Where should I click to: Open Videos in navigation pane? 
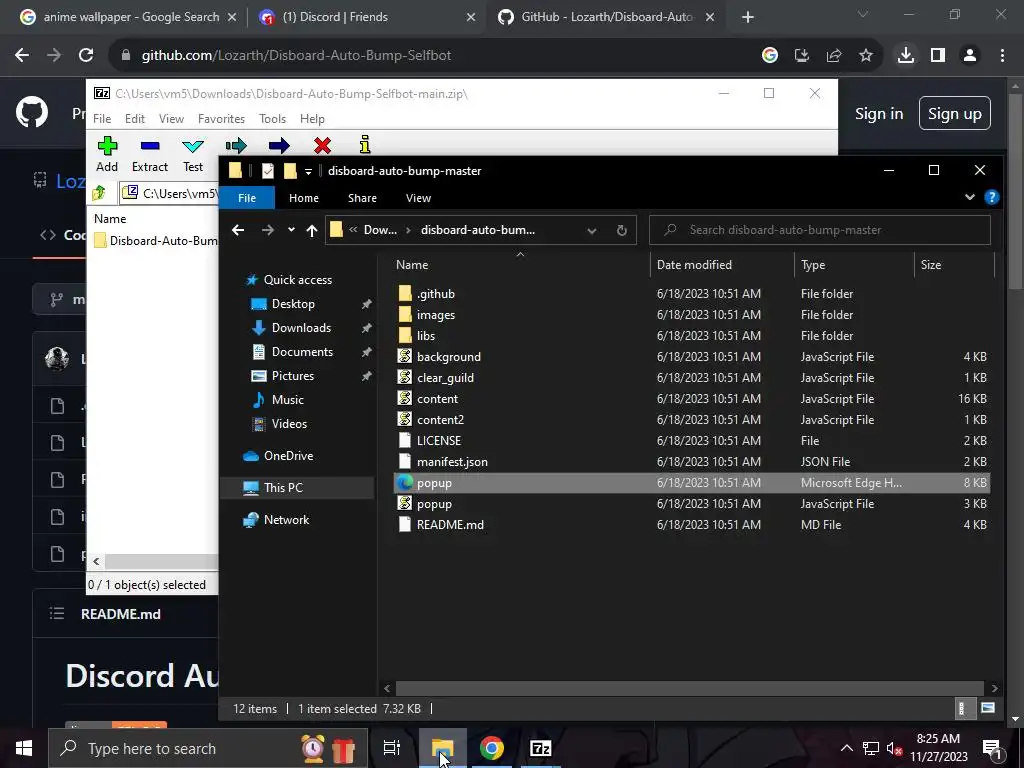[289, 424]
